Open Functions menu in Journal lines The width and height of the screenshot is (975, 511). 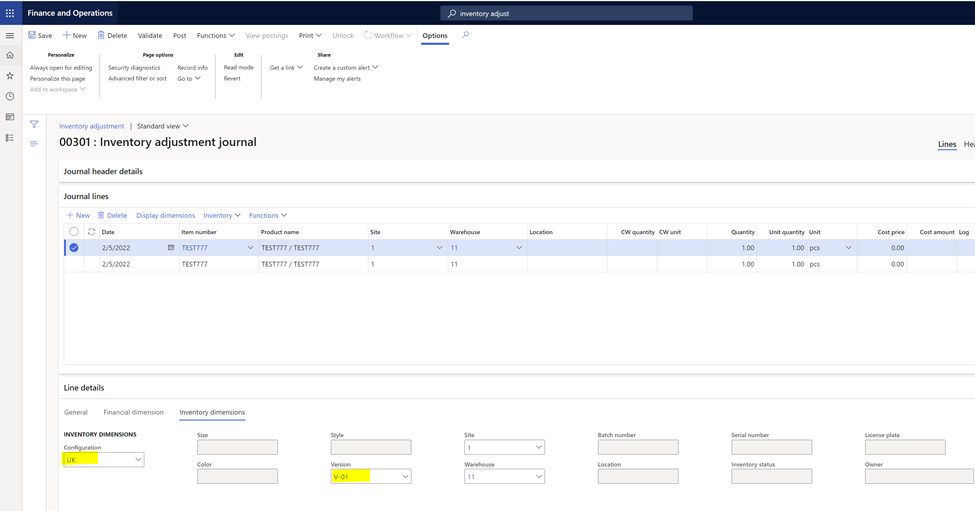pos(268,216)
